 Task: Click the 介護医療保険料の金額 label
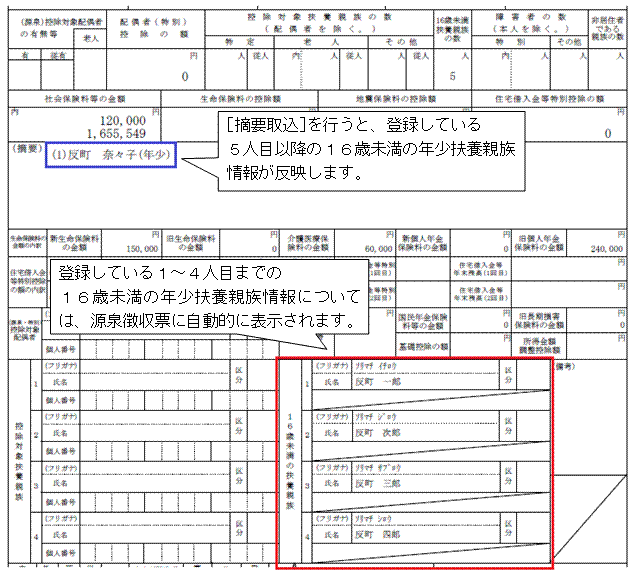308,243
